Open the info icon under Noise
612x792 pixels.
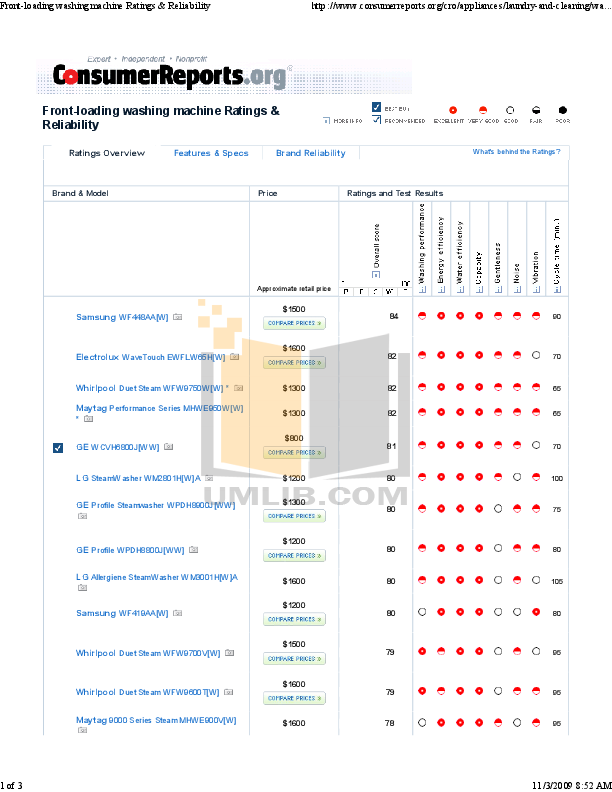click(x=517, y=289)
